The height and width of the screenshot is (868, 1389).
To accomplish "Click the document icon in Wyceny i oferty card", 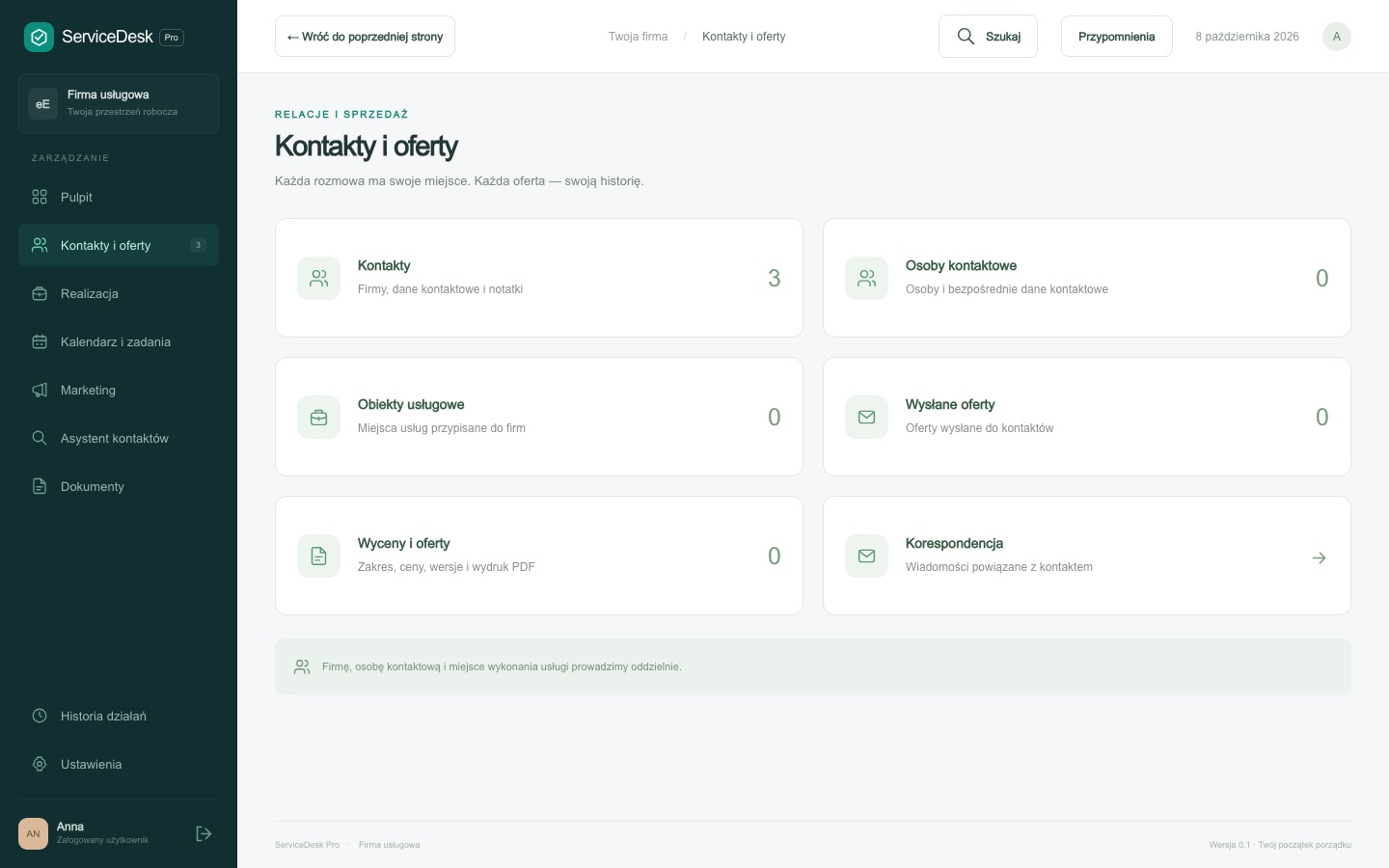I will pyautogui.click(x=318, y=556).
